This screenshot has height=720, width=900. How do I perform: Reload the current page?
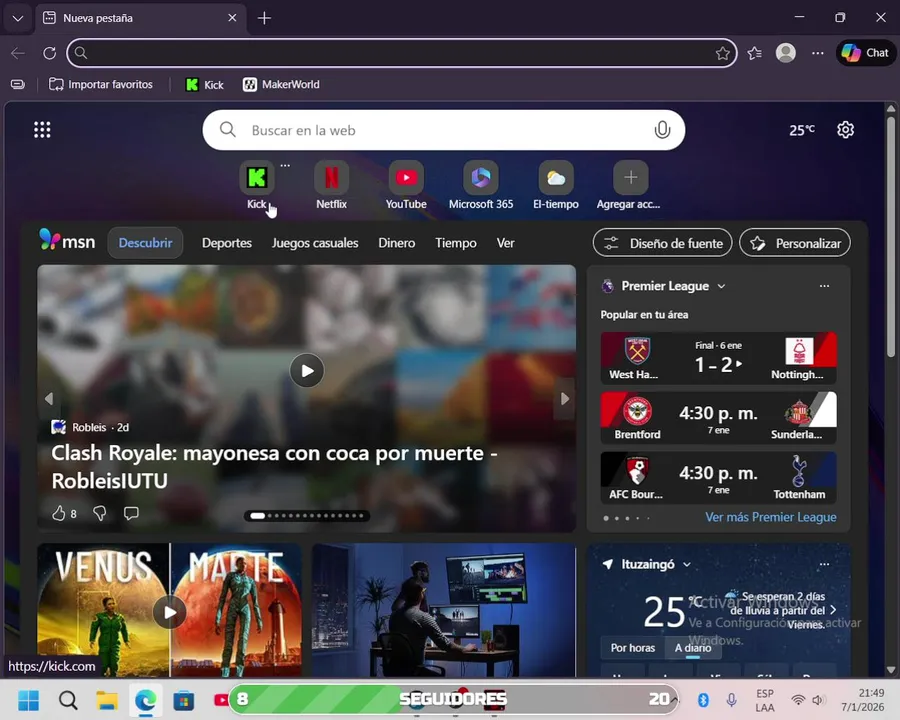point(50,53)
